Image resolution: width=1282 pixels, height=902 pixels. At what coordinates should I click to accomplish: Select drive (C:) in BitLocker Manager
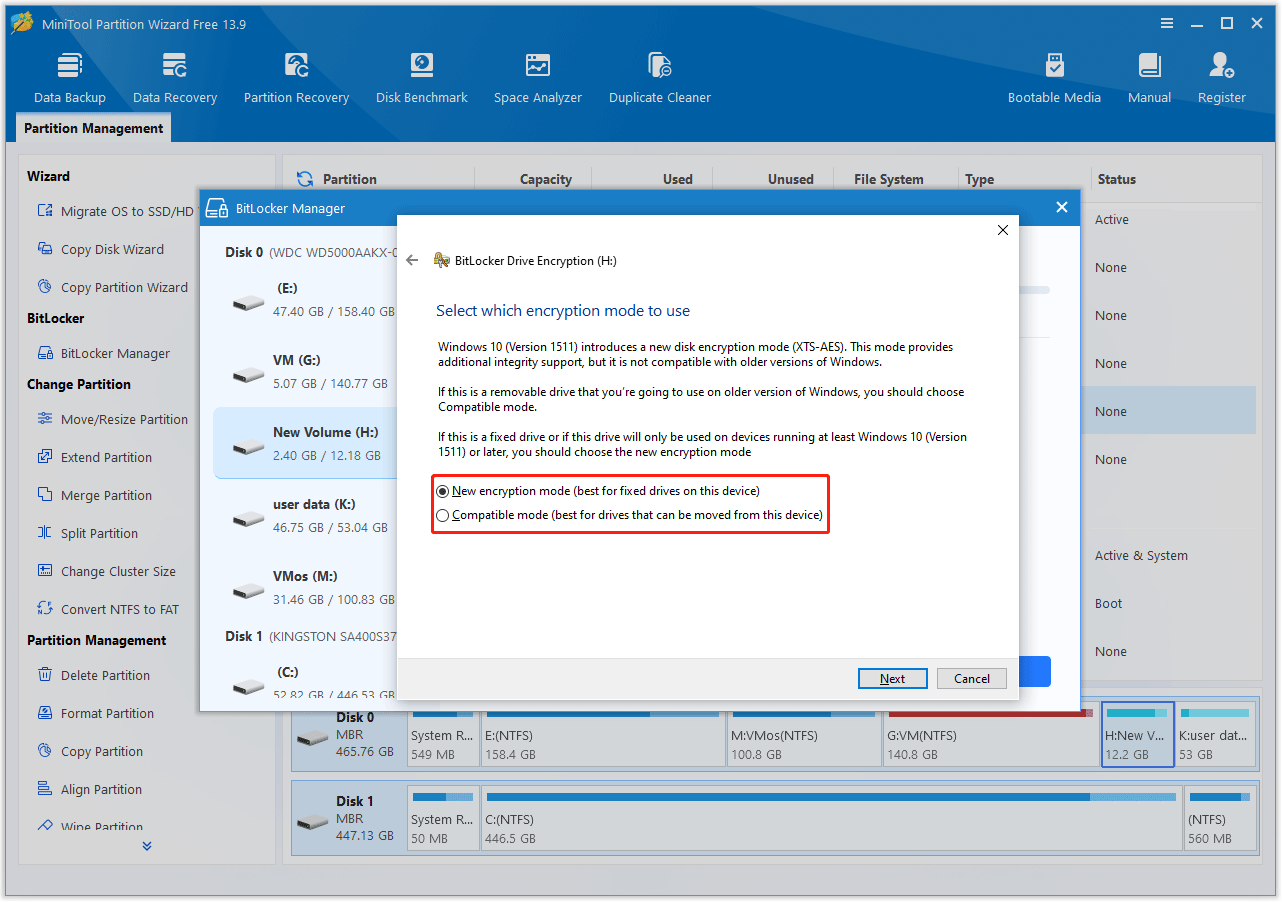pos(305,683)
